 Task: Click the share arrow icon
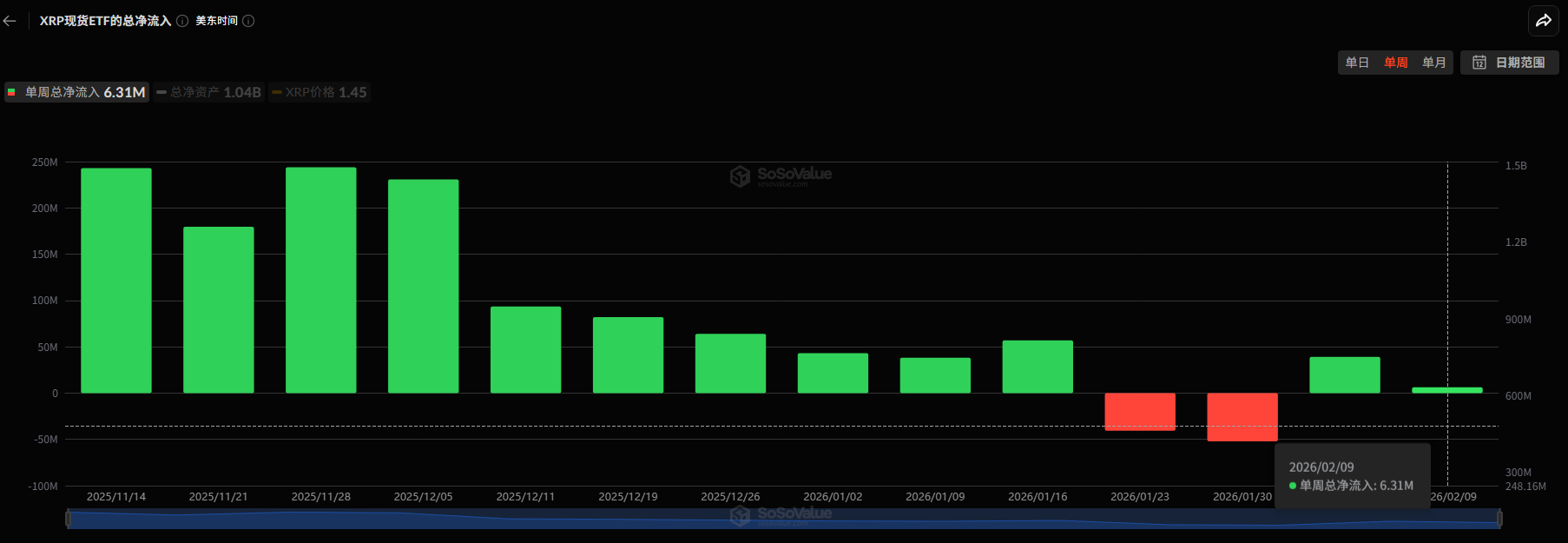tap(1543, 21)
